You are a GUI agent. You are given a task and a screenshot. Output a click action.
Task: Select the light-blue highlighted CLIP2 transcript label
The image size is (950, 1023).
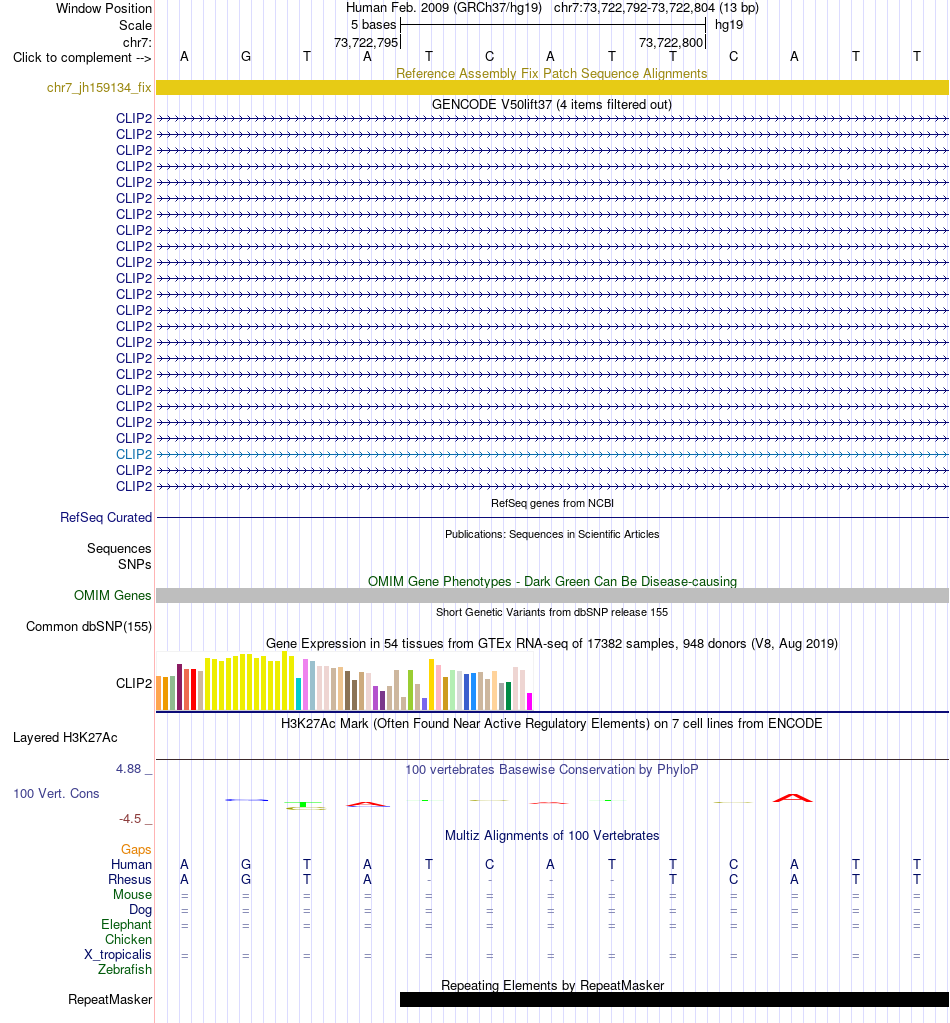click(x=134, y=454)
